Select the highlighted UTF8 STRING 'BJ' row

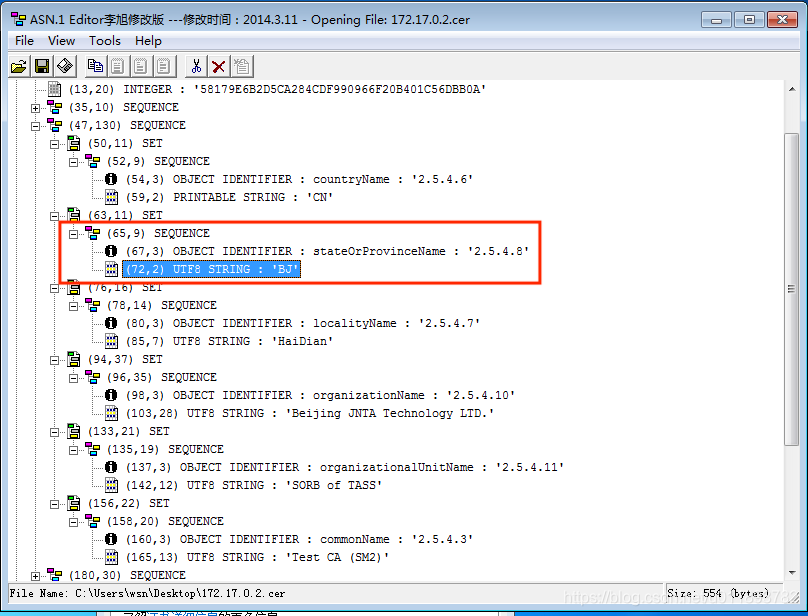[x=211, y=269]
